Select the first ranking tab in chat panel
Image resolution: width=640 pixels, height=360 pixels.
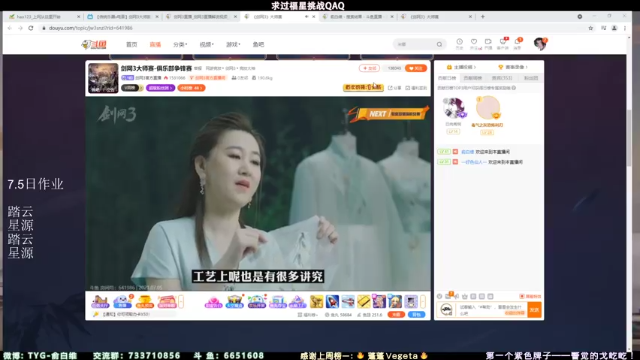tap(447, 78)
